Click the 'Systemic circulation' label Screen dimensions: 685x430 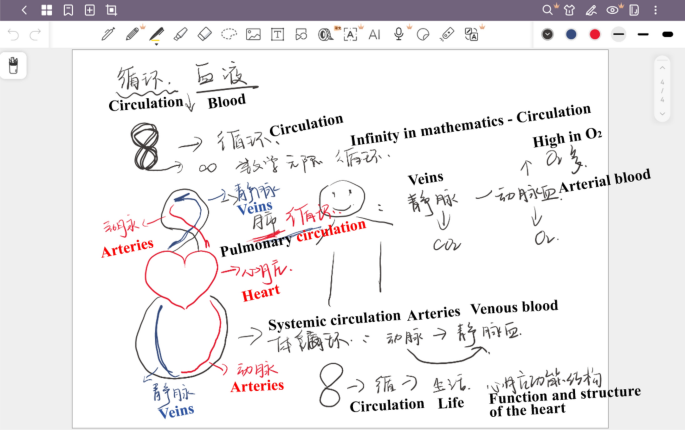(334, 320)
